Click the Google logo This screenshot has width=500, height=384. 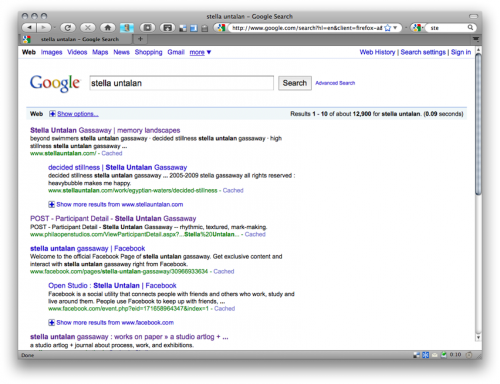pos(55,83)
